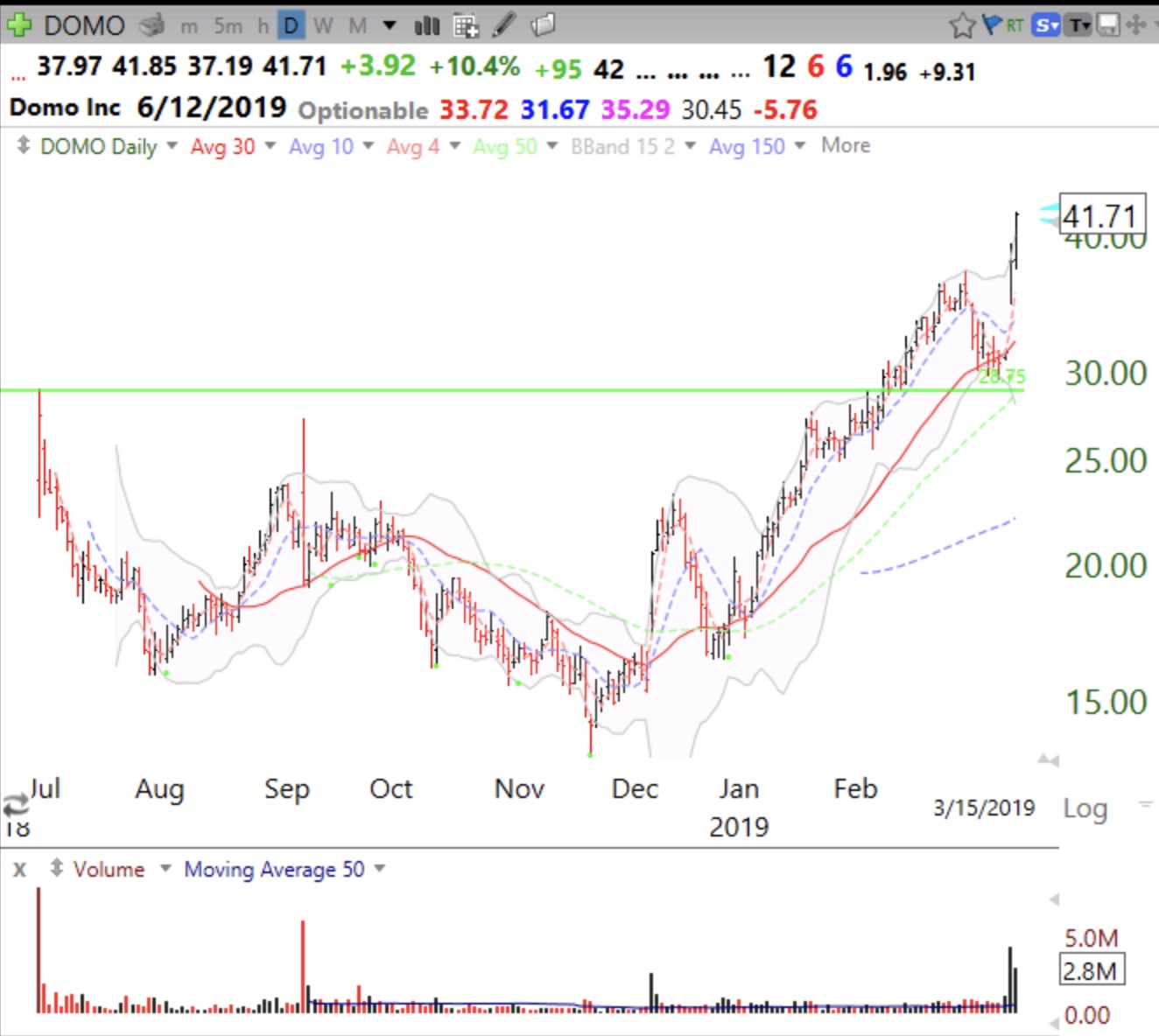This screenshot has width=1159, height=1036.
Task: Click the move window cross-arrows icon
Action: (x=1135, y=24)
